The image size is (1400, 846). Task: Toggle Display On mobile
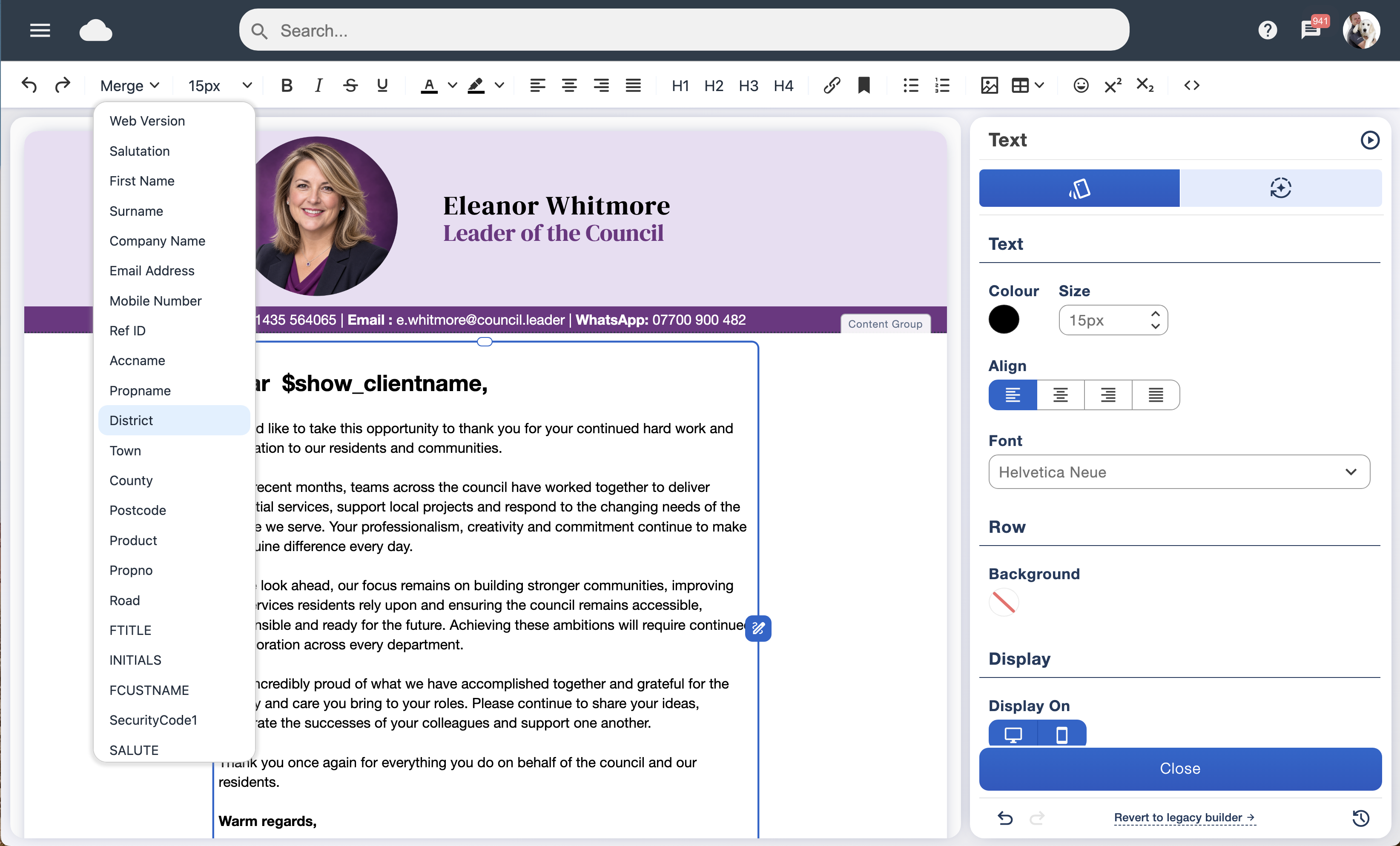coord(1061,735)
